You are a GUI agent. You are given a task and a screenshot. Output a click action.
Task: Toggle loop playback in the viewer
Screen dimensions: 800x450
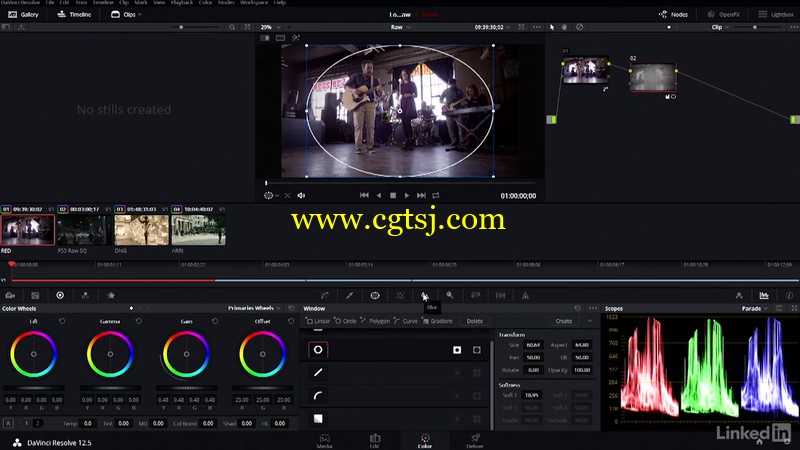coord(436,195)
